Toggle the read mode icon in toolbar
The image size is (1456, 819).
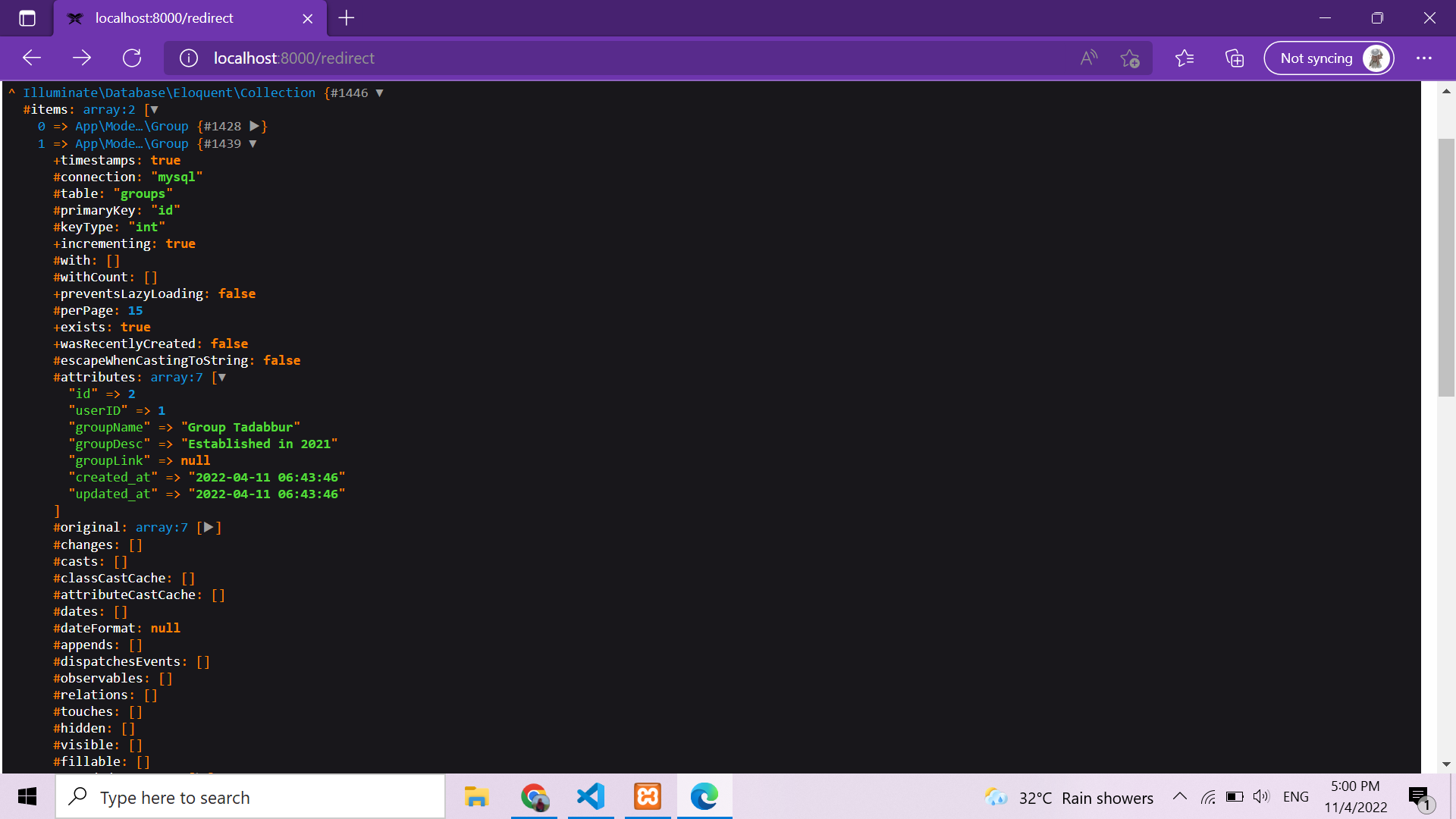tap(1089, 57)
